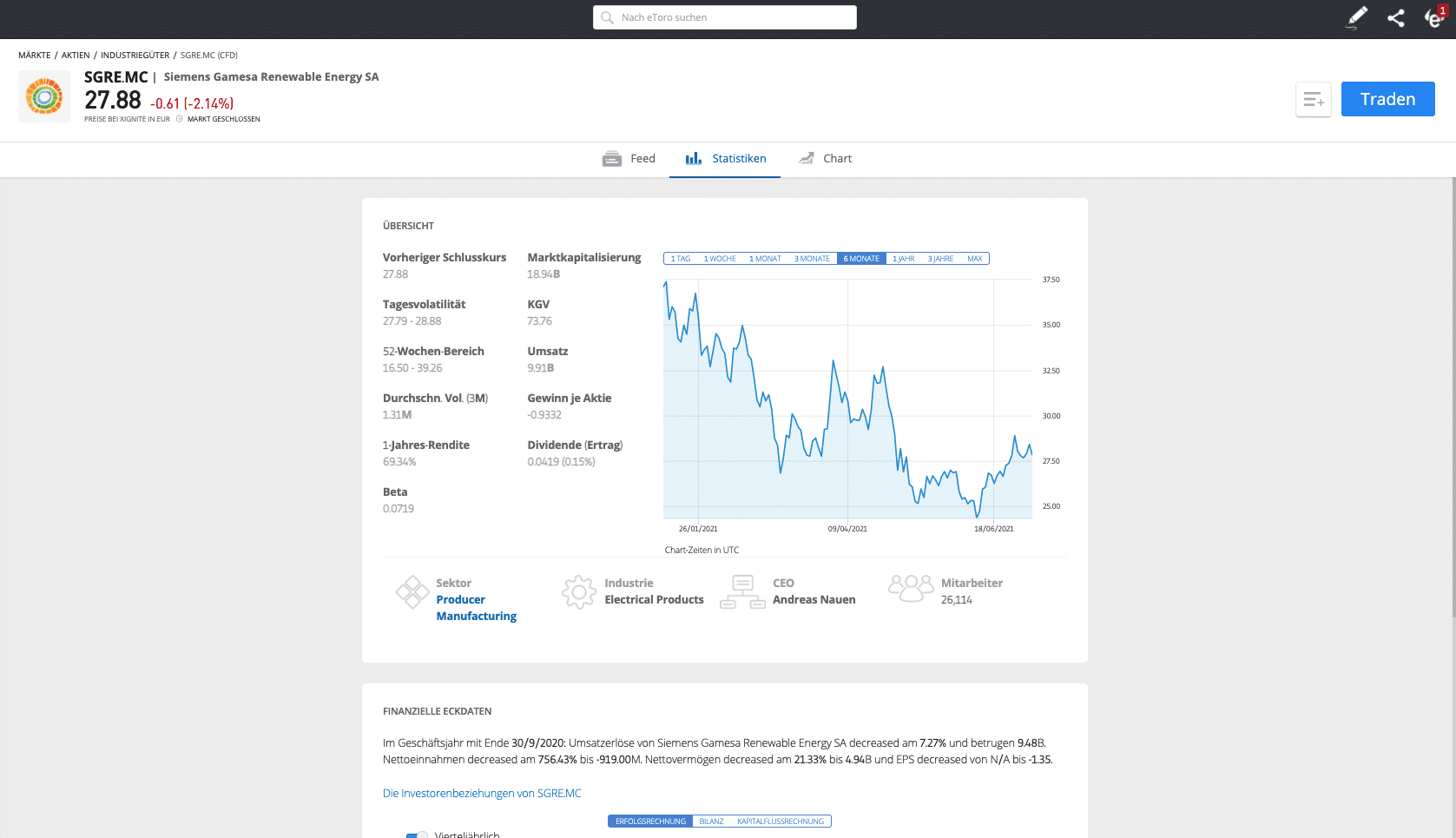Viewport: 1456px width, 838px height.
Task: Click the CEO org-chart icon
Action: pyautogui.click(x=743, y=592)
